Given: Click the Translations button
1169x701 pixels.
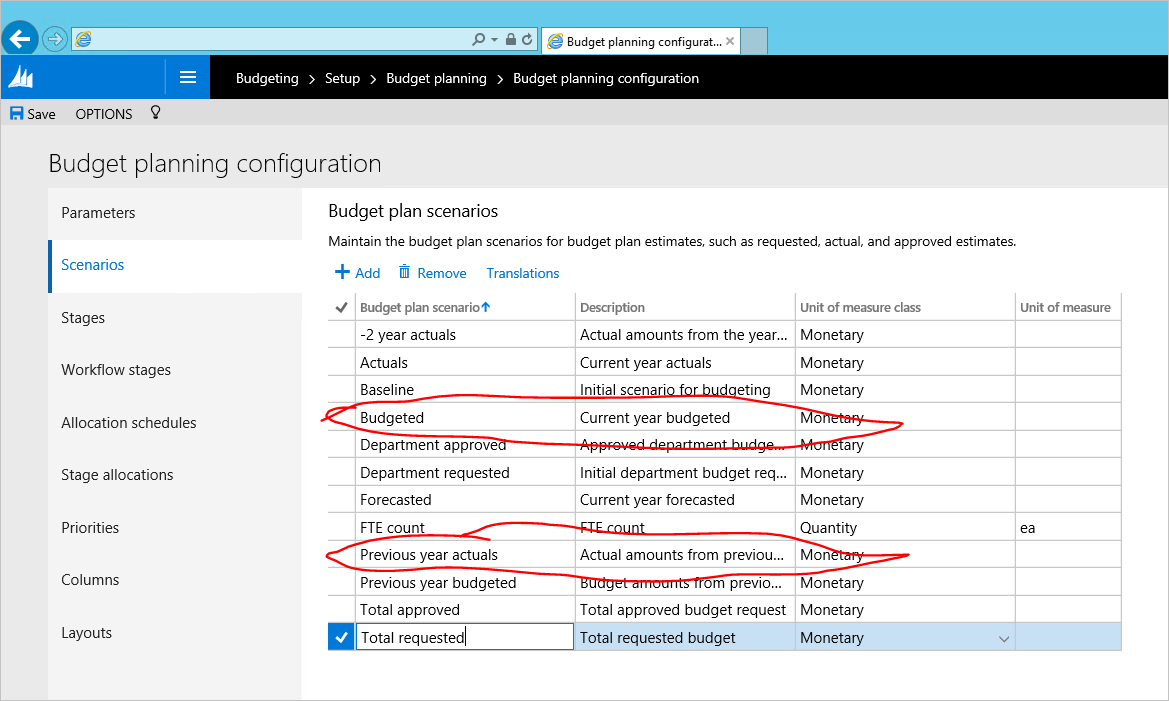Looking at the screenshot, I should click(523, 274).
